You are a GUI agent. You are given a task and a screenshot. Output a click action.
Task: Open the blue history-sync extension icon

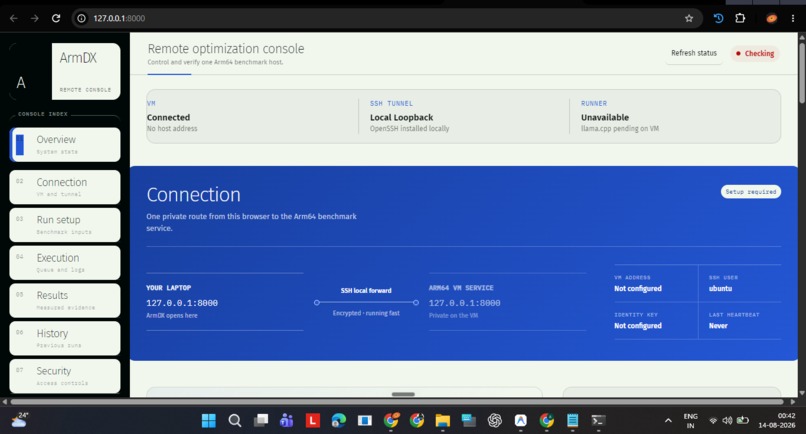point(719,19)
